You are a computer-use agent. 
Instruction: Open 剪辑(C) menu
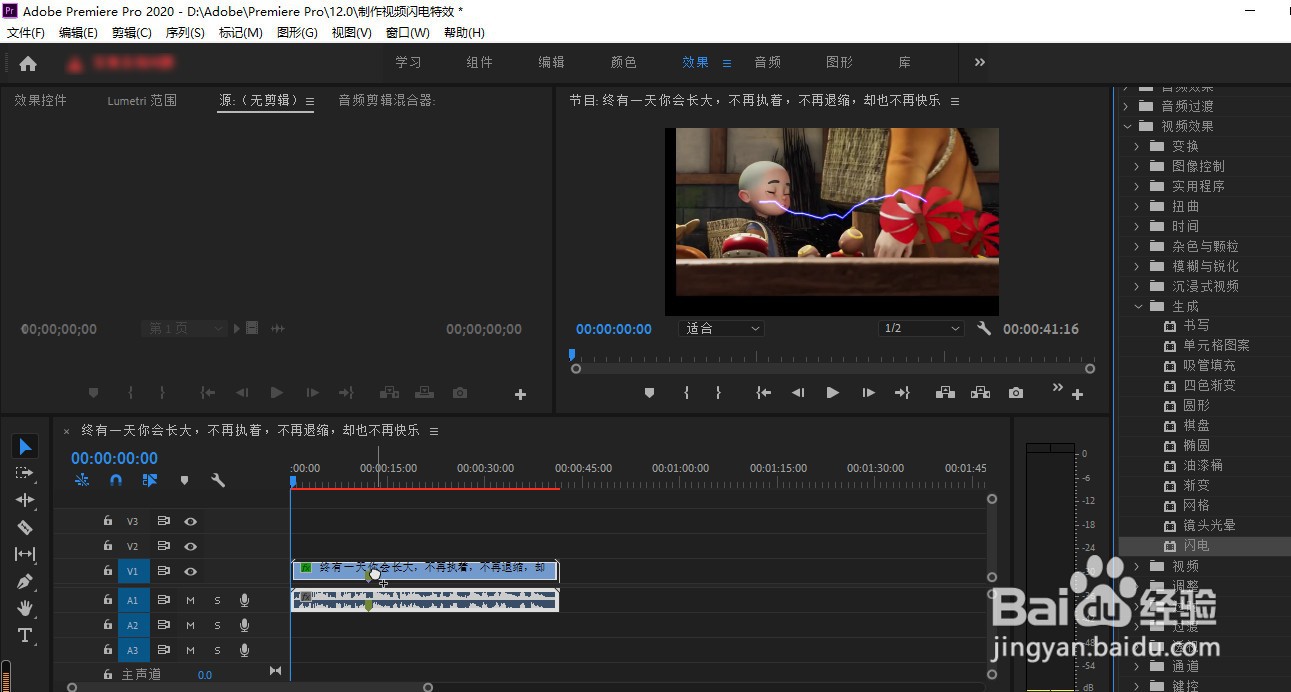tap(132, 33)
